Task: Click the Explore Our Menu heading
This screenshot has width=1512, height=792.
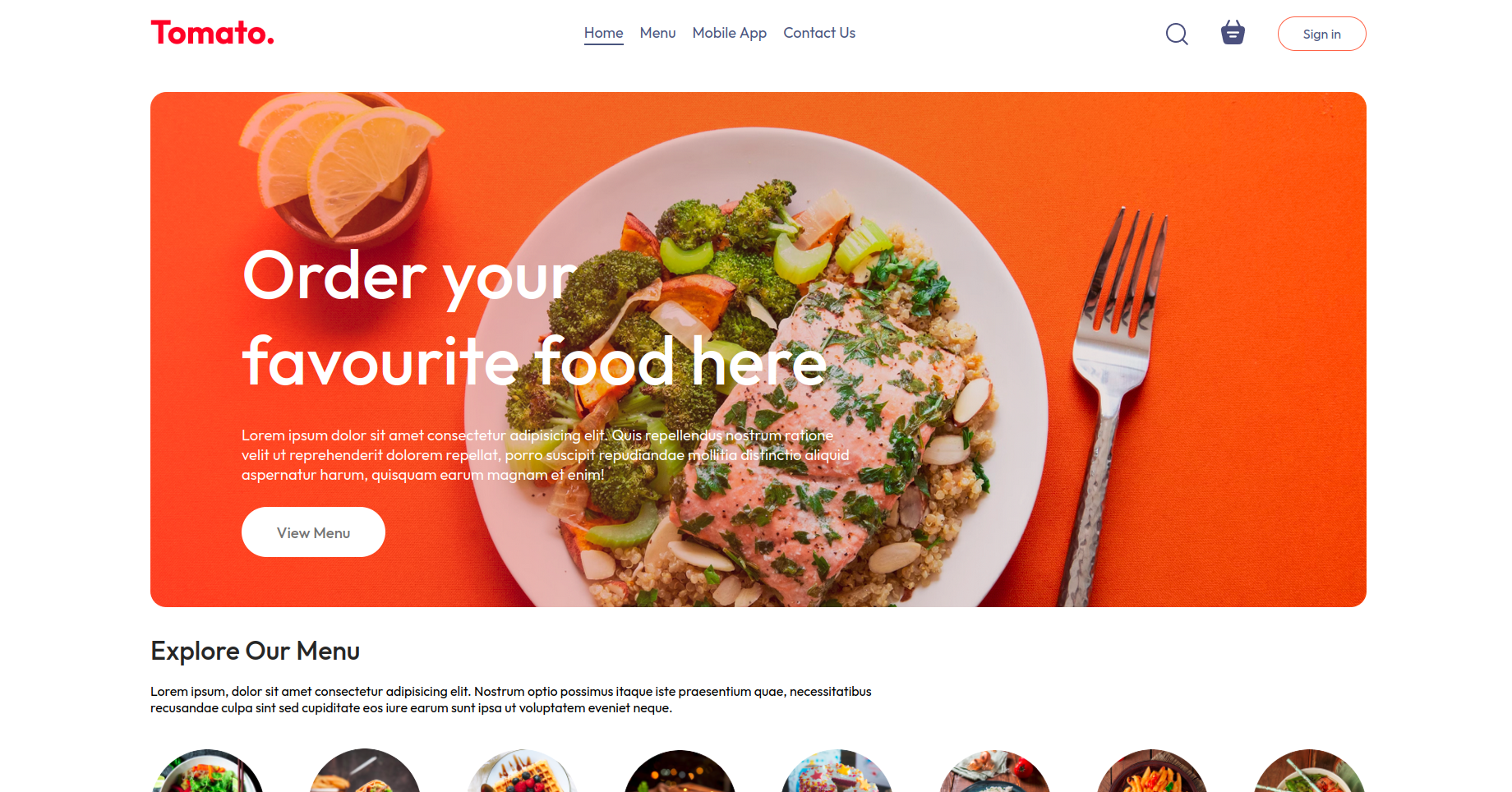Action: (x=256, y=651)
